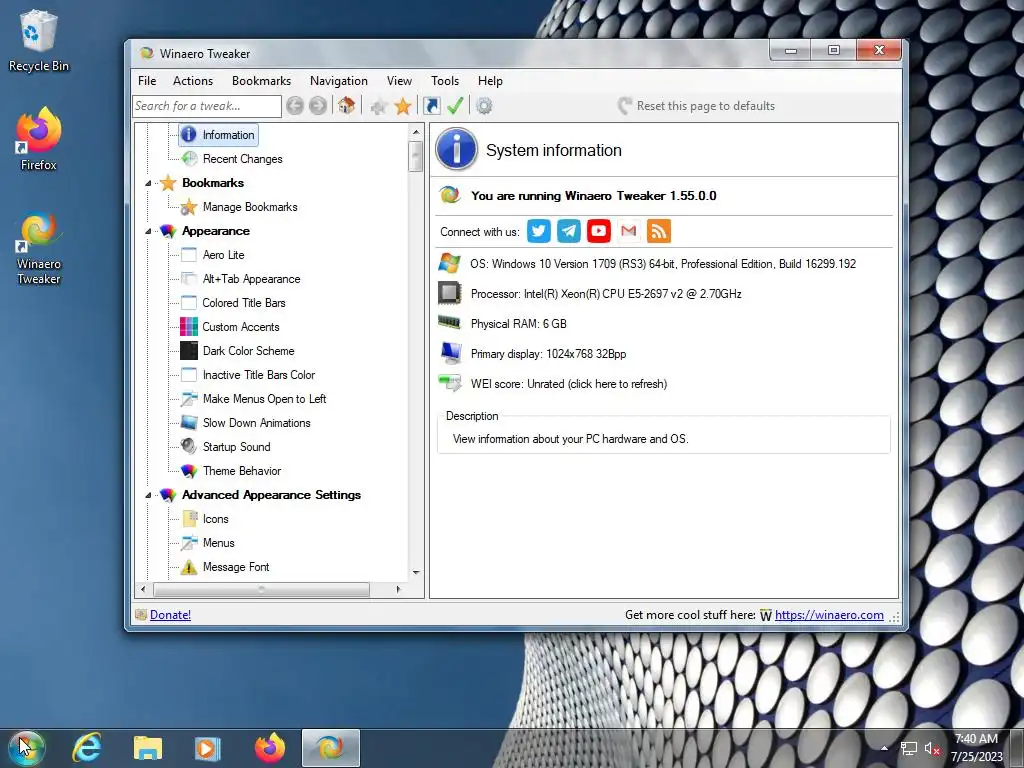Open bookmarks with the gold star toolbar icon
Image resolution: width=1024 pixels, height=768 pixels.
pyautogui.click(x=403, y=106)
